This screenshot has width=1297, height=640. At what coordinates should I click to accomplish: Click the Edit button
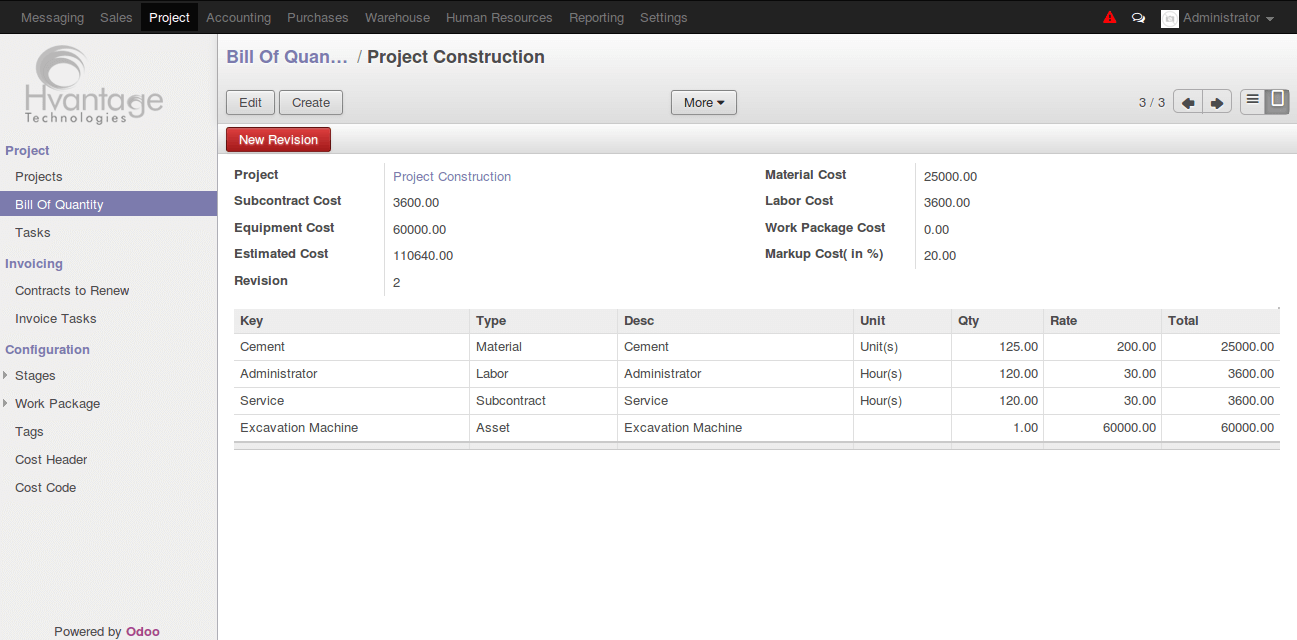[250, 102]
